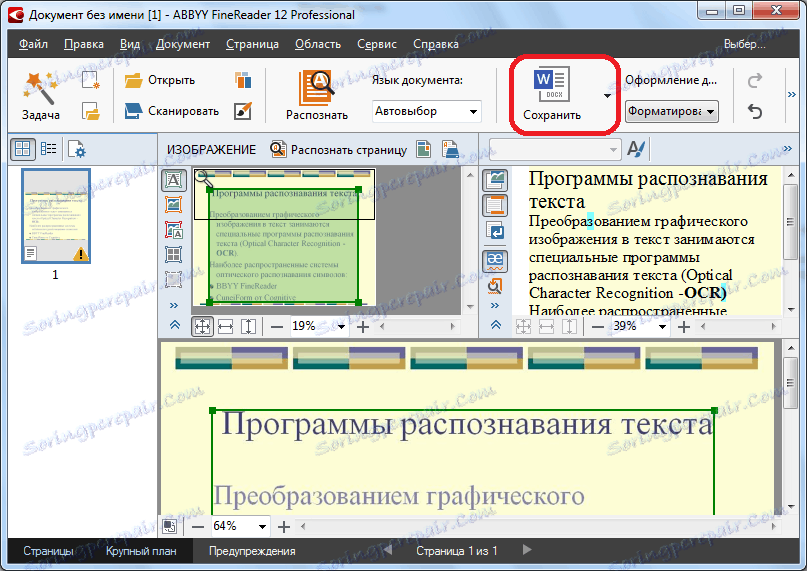The image size is (807, 571).
Task: Toggle uncertain characters highlight icon
Action: pyautogui.click(x=495, y=260)
